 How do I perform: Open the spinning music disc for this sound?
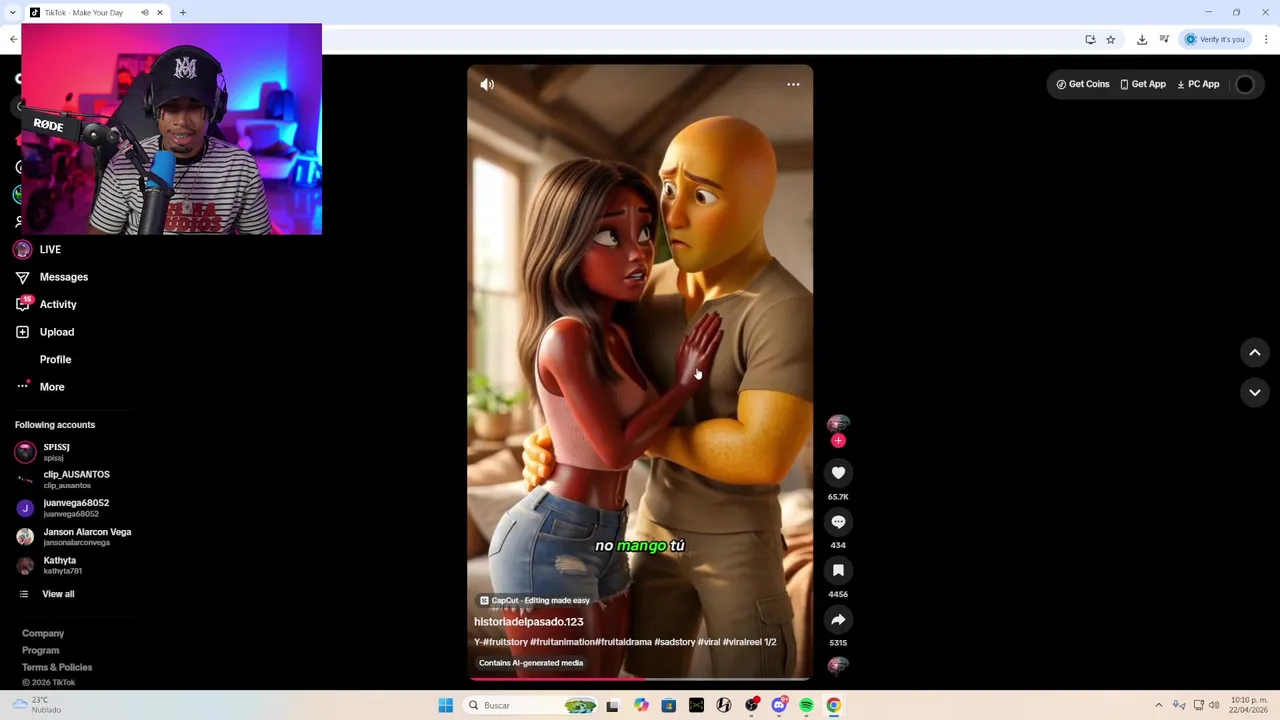838,666
